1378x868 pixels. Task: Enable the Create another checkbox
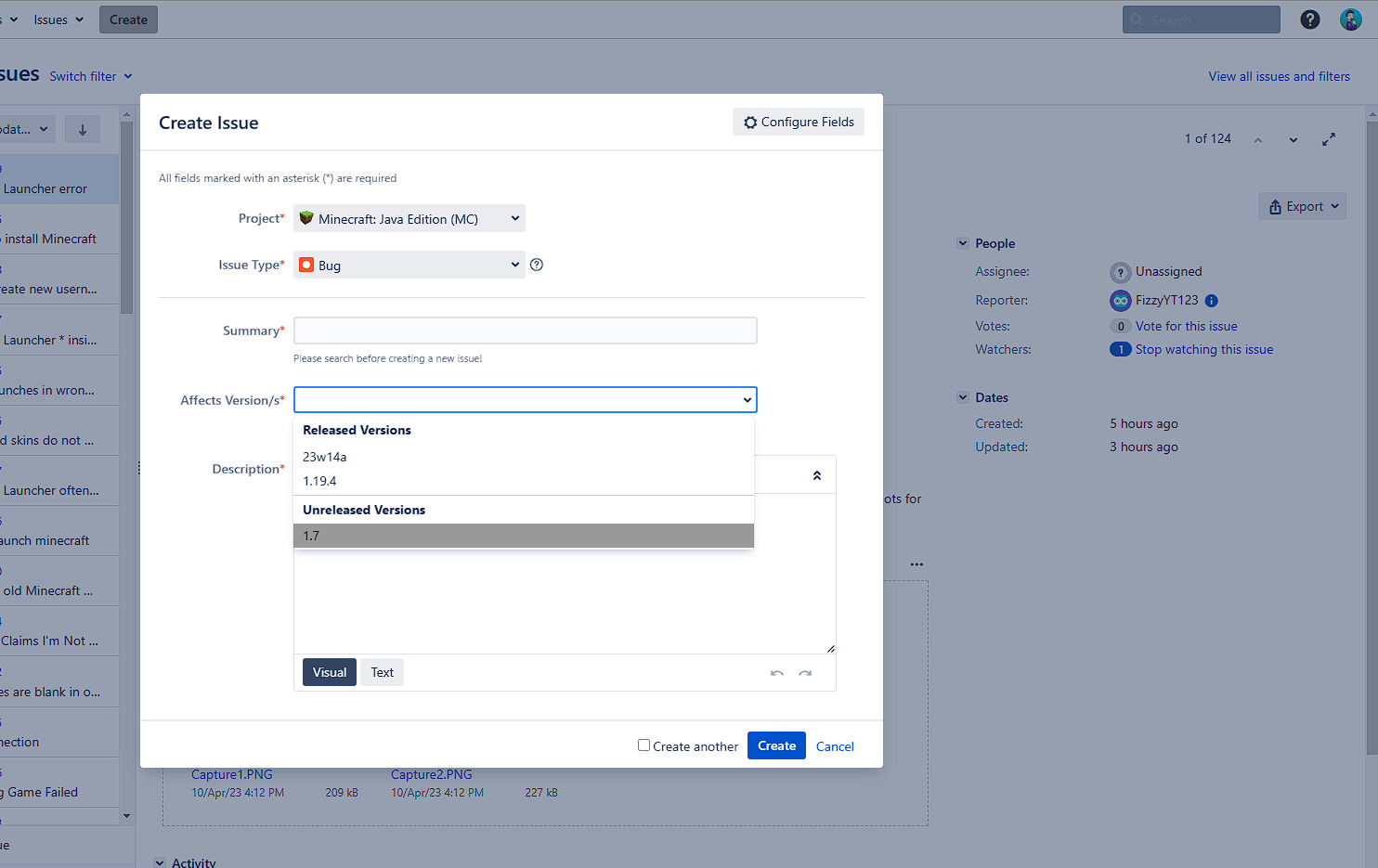point(643,745)
